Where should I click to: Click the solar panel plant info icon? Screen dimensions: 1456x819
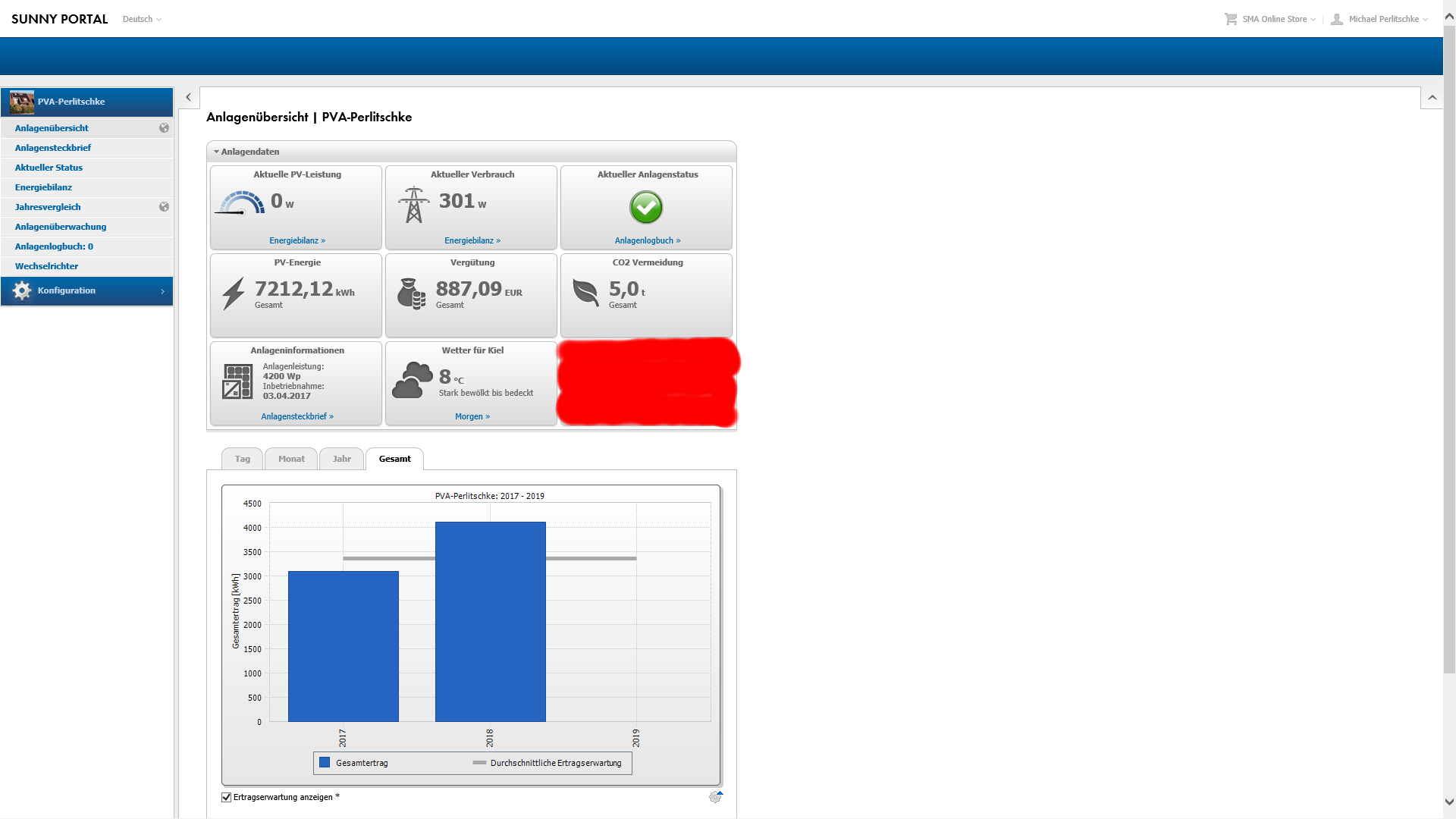(x=237, y=381)
